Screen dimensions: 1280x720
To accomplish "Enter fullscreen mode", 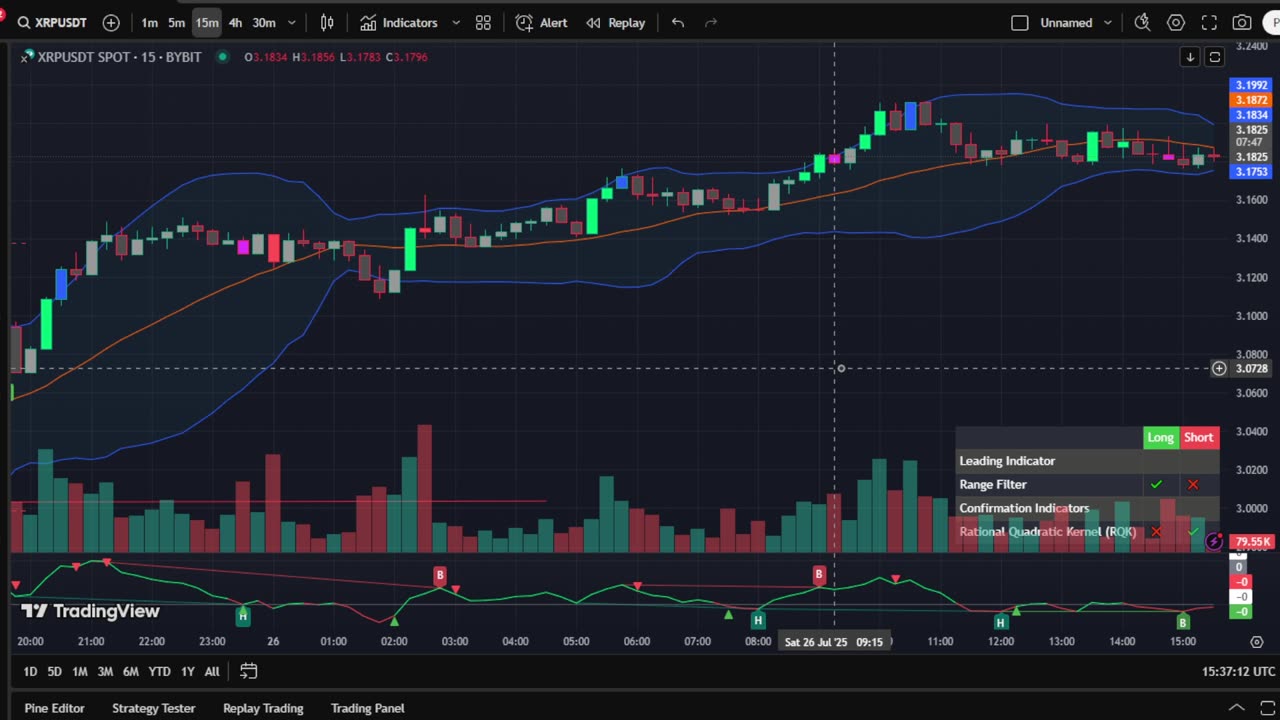I will pos(1209,22).
